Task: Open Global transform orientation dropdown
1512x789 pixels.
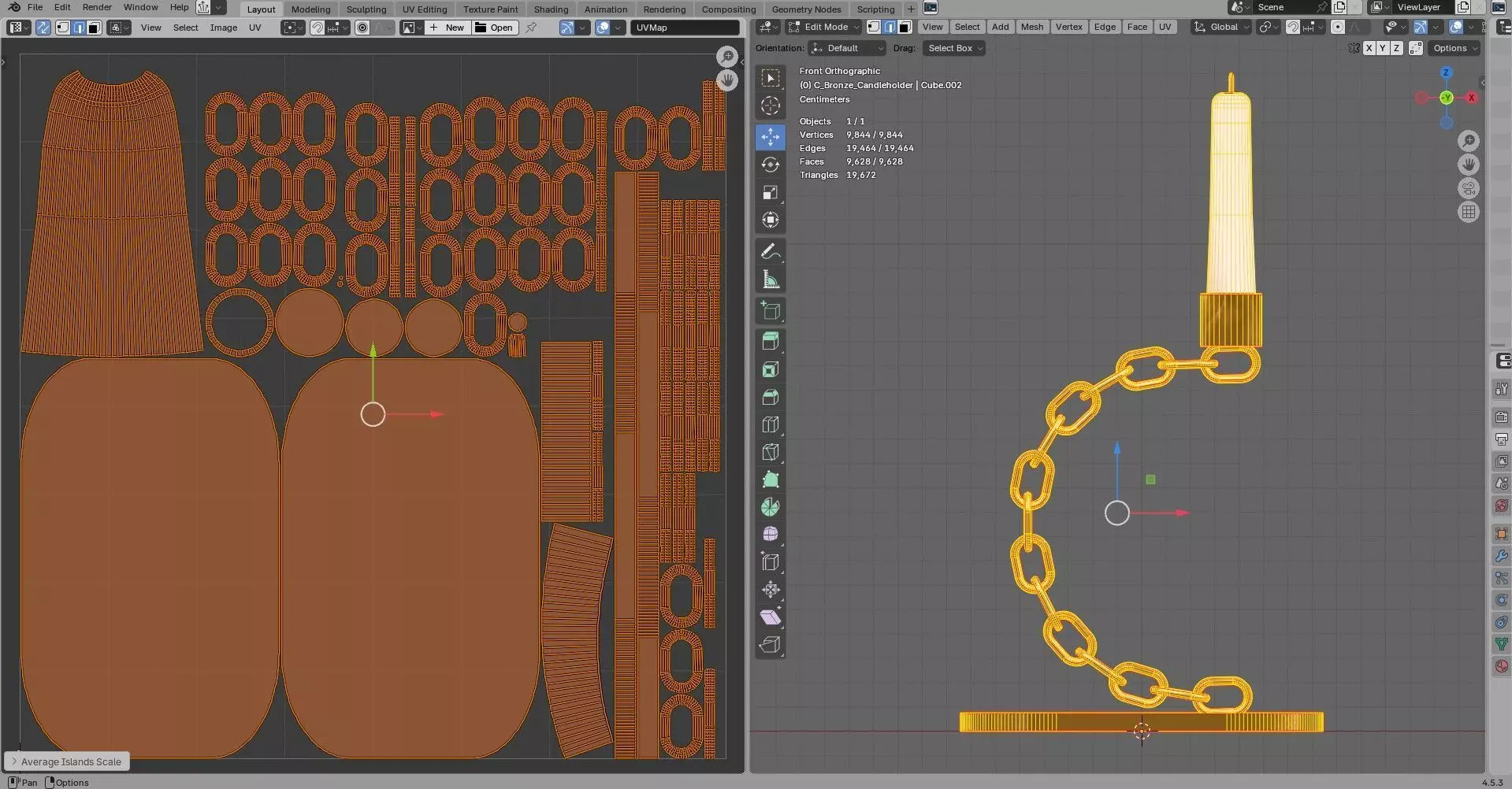Action: [1221, 27]
